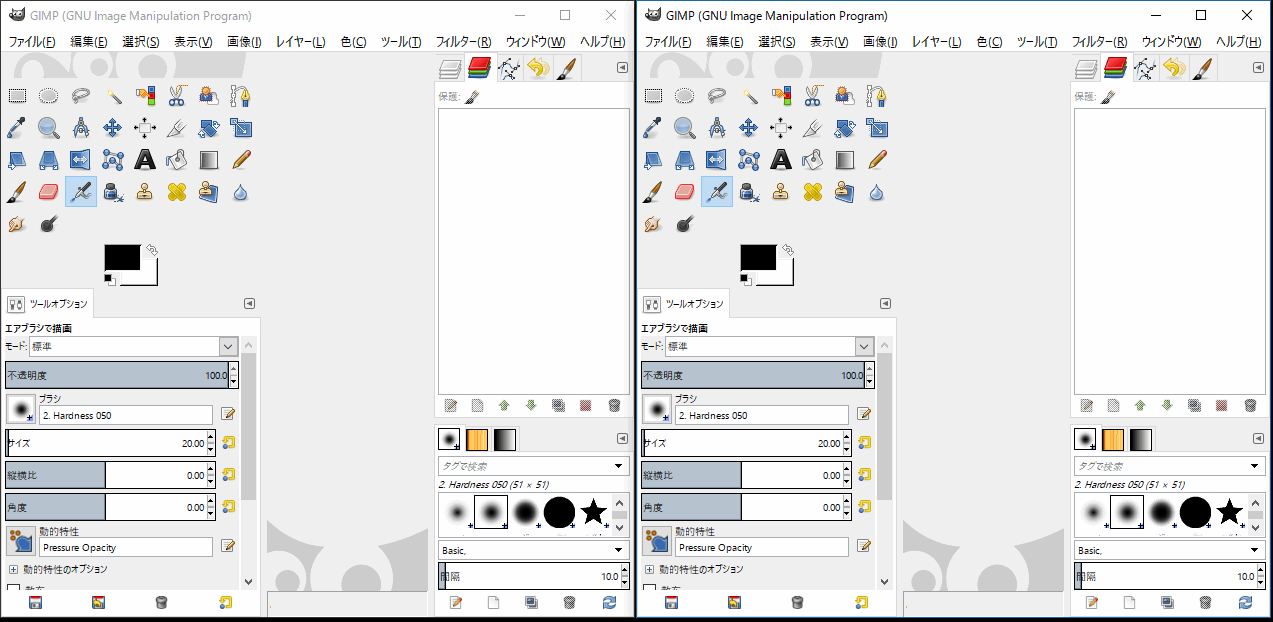Select Color Picker tool in left GIMP window
Viewport: 1273px width, 622px height.
point(17,128)
